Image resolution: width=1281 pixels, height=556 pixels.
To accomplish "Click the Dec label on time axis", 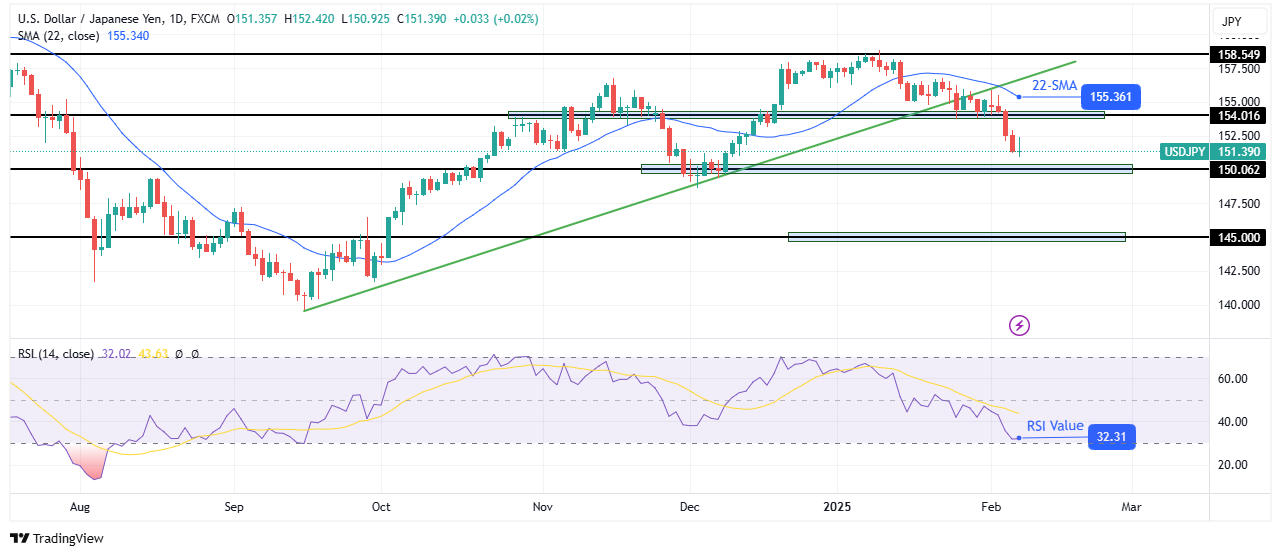I will tap(692, 507).
